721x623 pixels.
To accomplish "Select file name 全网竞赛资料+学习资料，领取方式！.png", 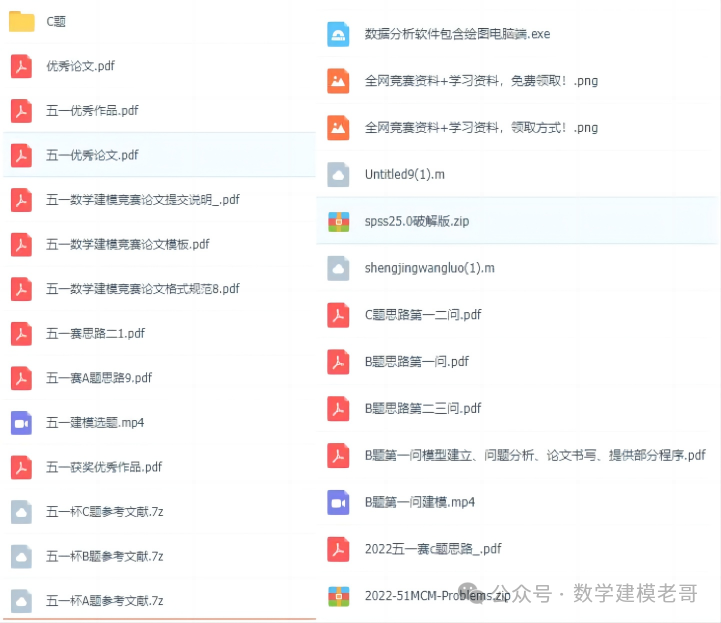I will [481, 128].
